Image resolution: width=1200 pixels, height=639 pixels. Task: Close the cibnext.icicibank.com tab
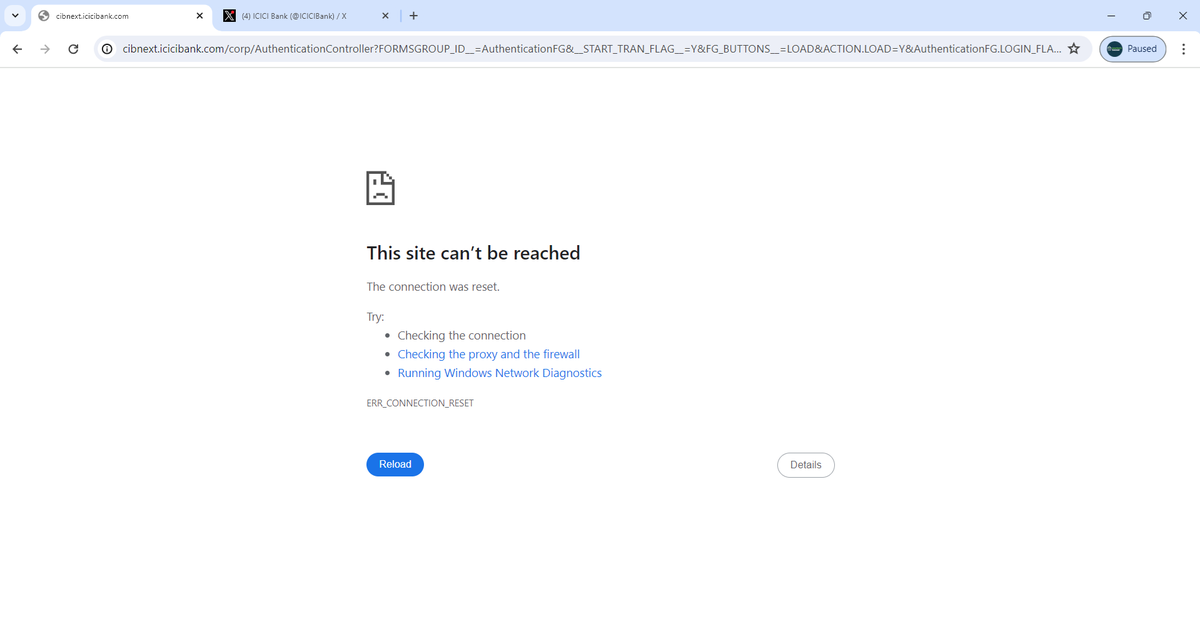199,16
